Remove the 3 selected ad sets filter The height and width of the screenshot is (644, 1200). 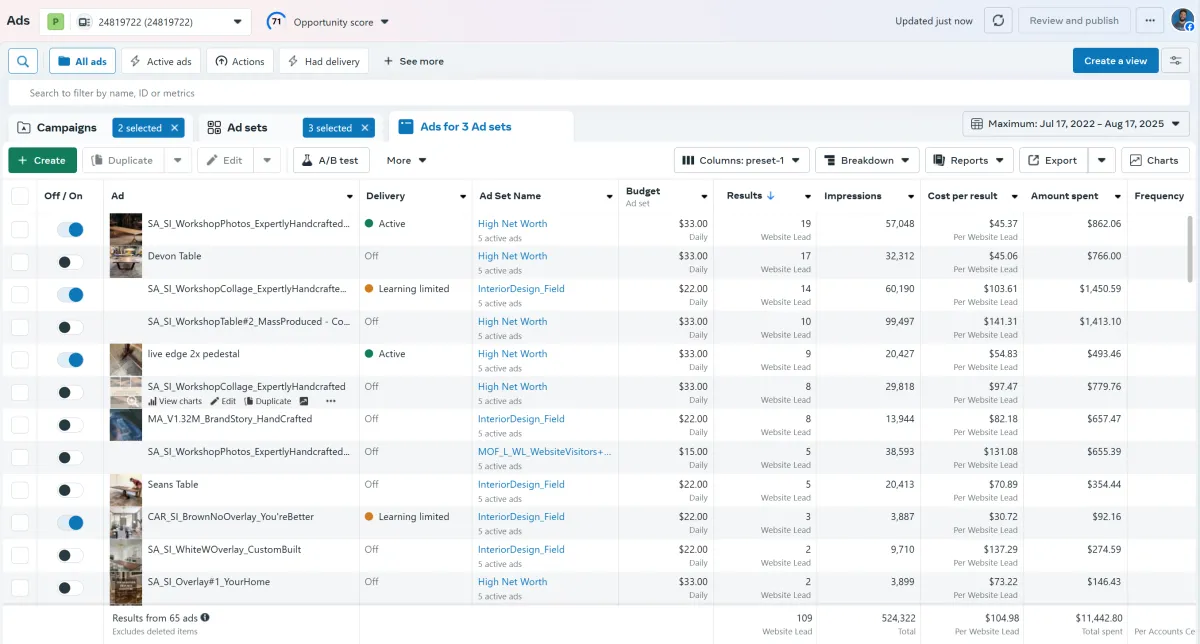point(365,128)
